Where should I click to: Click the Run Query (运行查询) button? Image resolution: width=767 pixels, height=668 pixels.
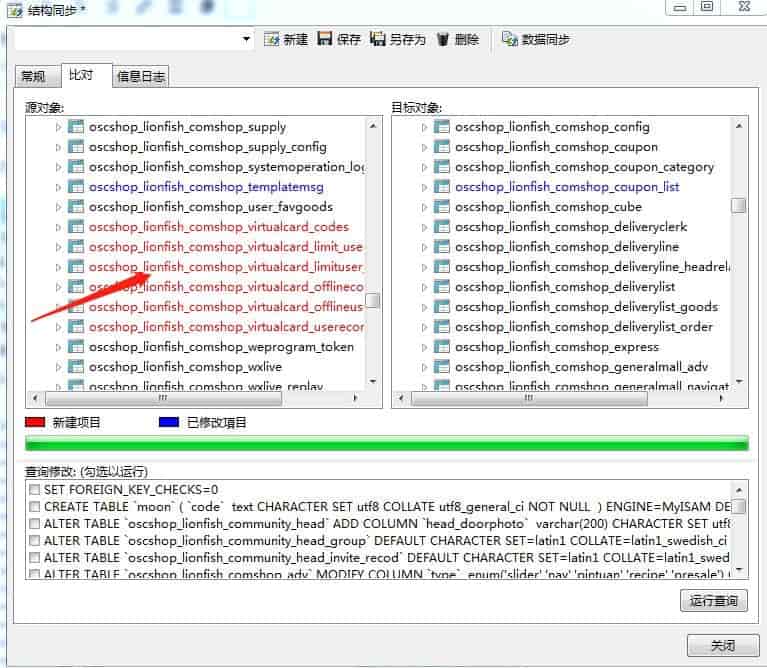714,601
